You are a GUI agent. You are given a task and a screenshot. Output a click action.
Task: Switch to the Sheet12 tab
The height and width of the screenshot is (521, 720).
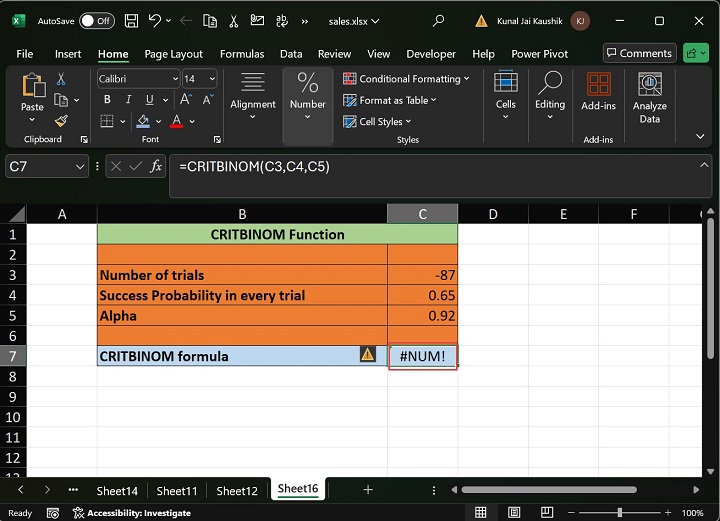click(x=237, y=490)
